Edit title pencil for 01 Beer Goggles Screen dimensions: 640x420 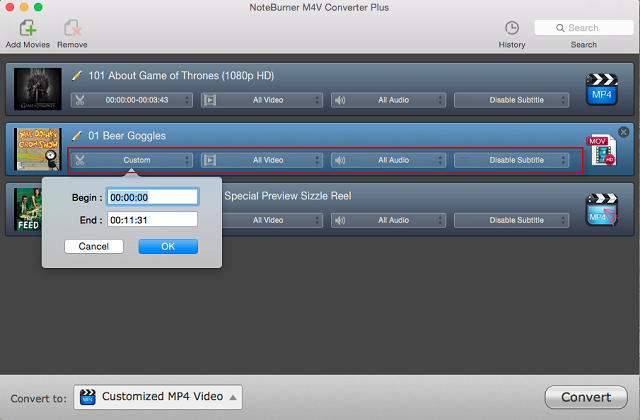coord(77,136)
